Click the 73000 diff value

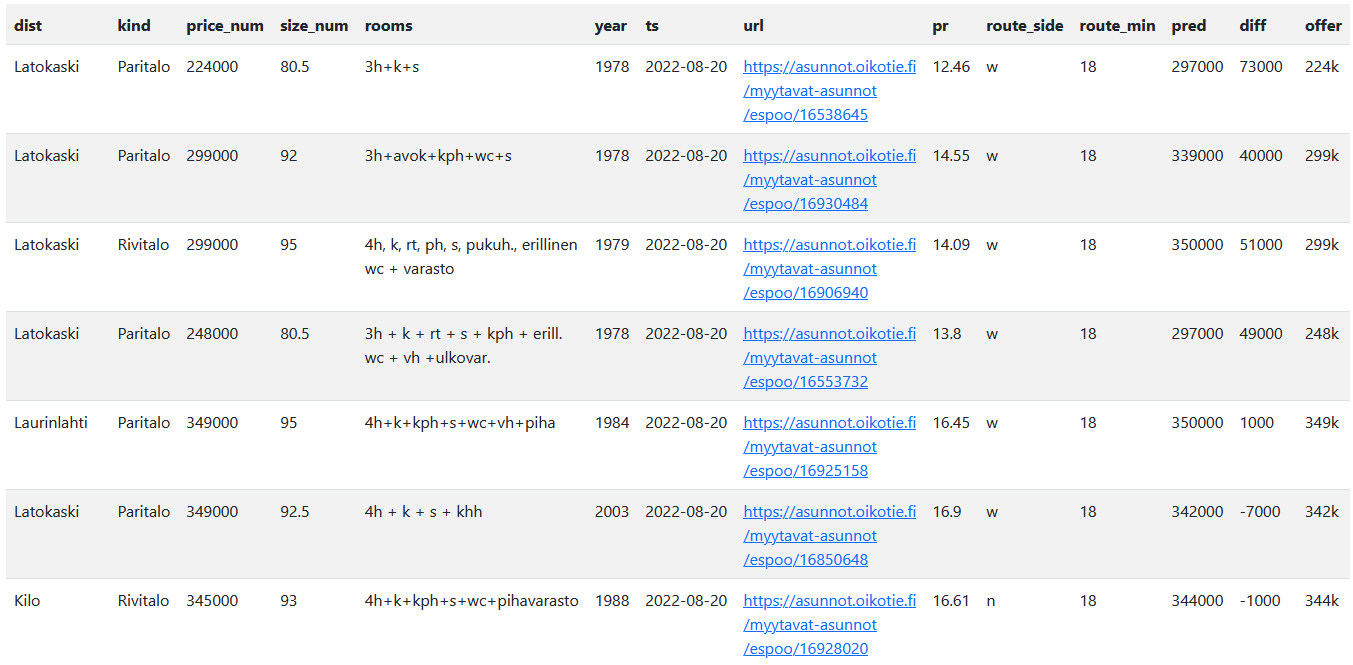click(1261, 67)
